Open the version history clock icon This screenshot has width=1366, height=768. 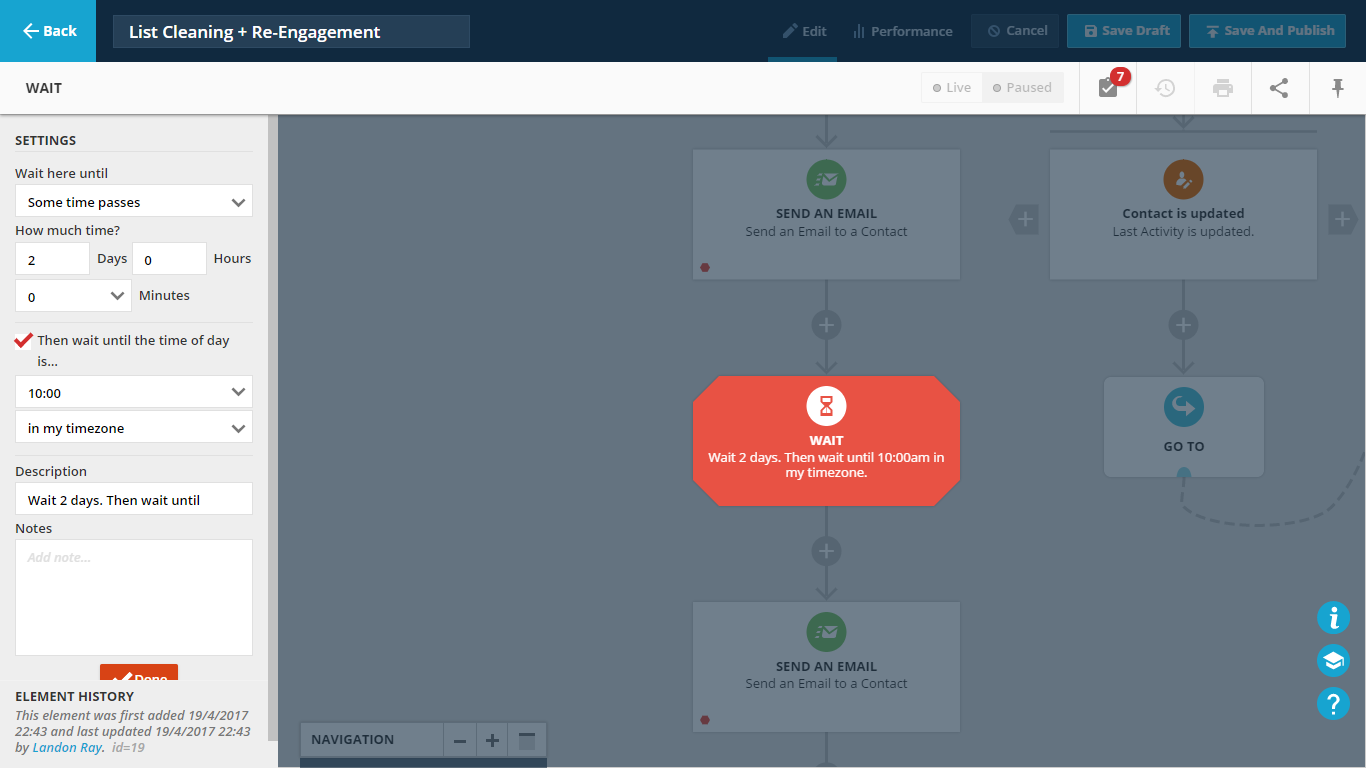pos(1165,88)
